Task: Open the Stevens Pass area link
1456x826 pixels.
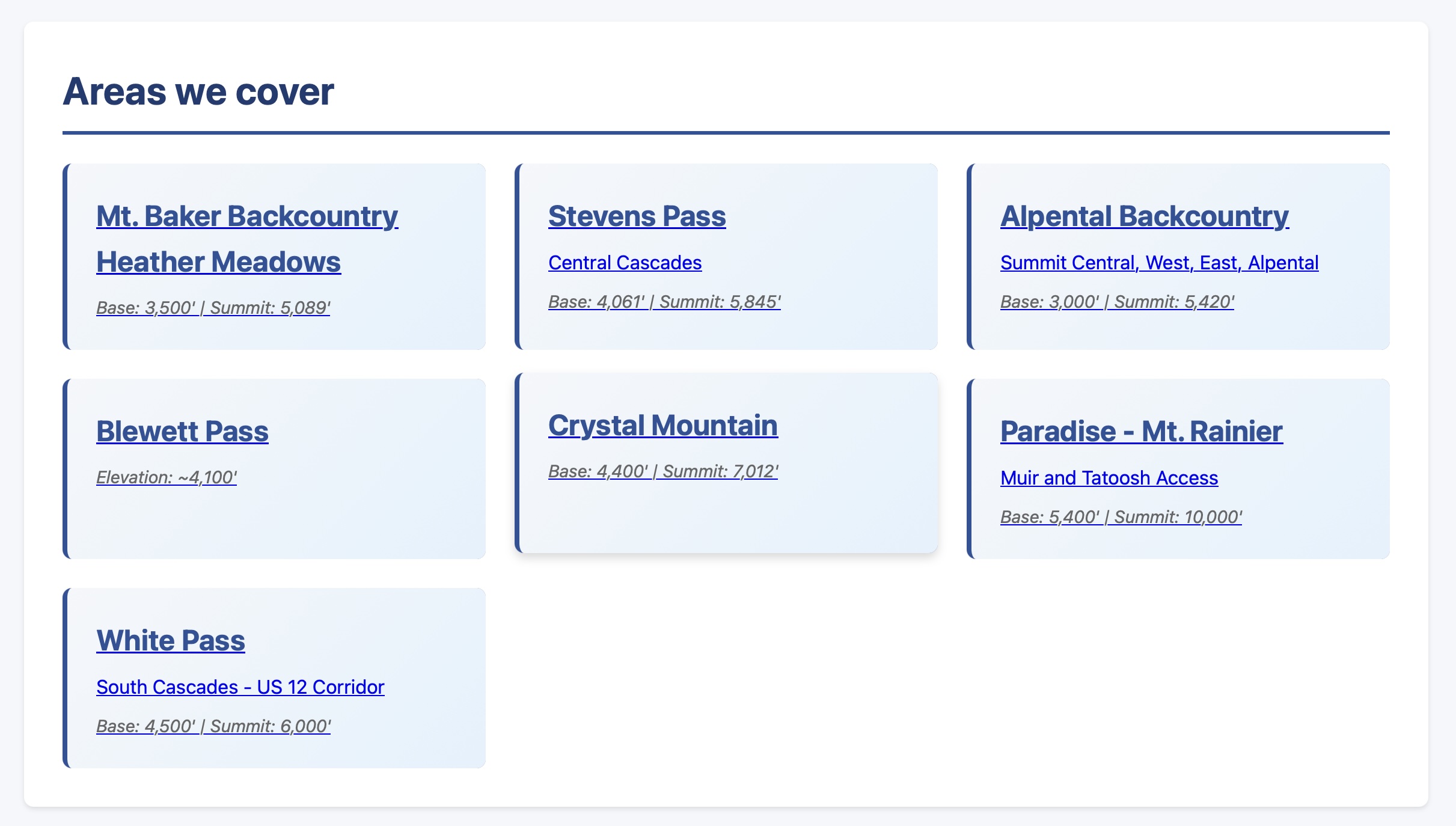Action: coord(637,216)
